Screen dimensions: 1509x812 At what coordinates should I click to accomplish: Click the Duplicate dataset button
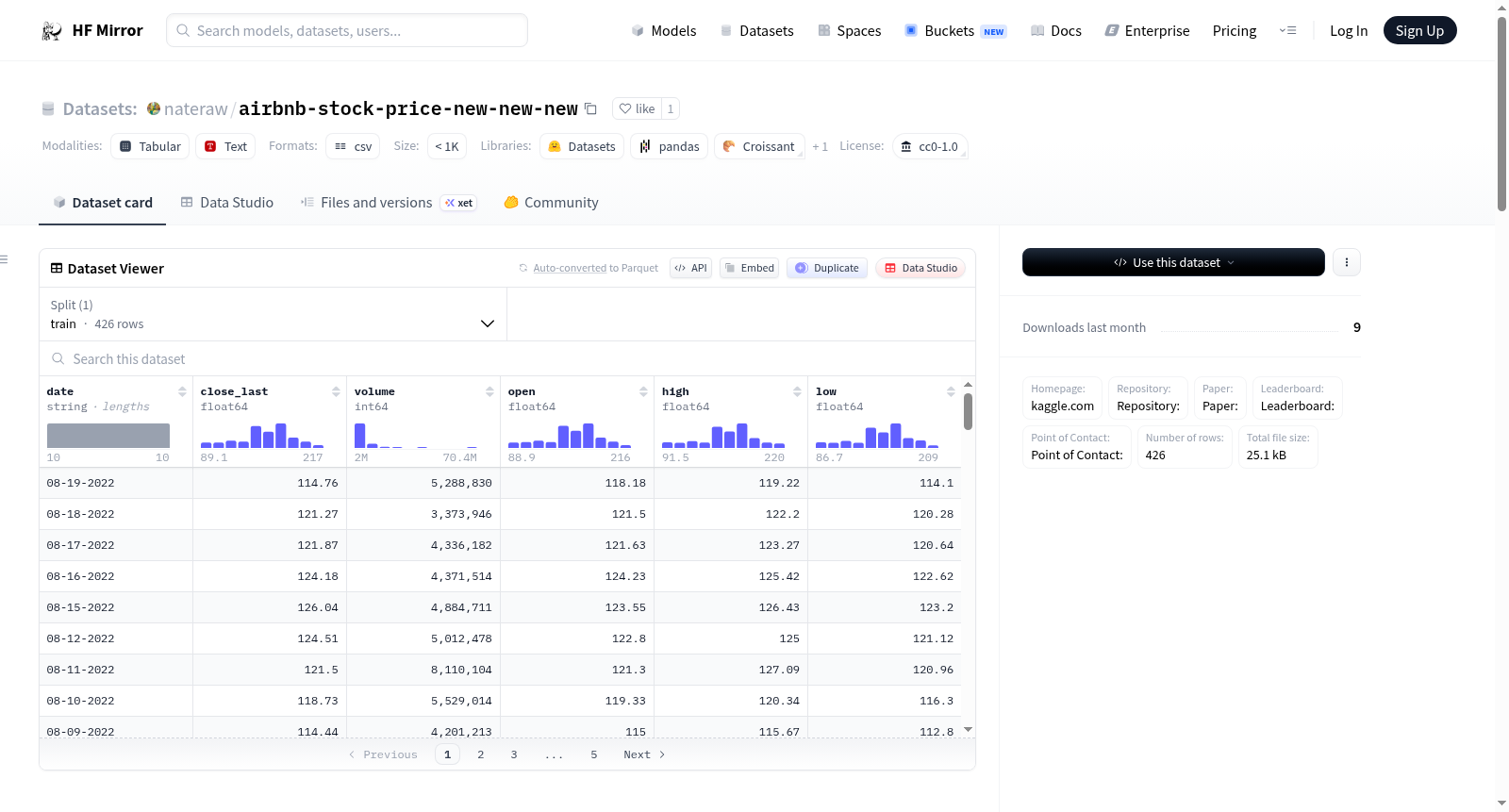[827, 268]
